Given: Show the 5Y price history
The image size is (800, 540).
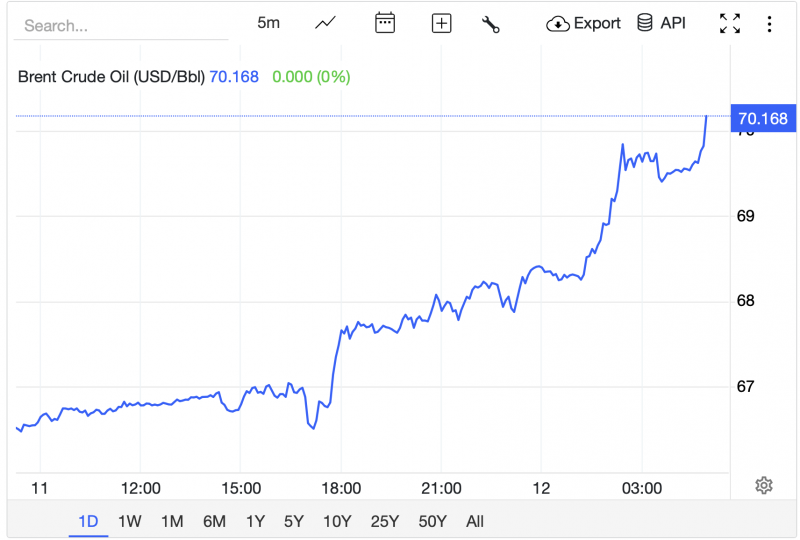Looking at the screenshot, I should [293, 521].
